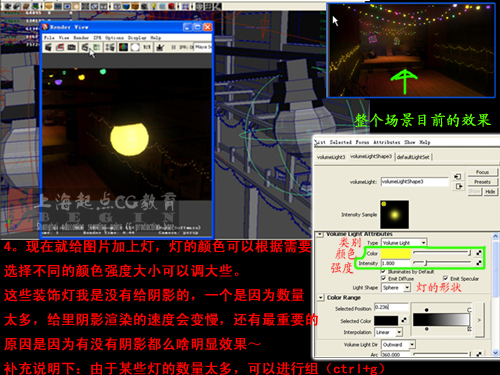Show RGB channels icon in Render View

123,48
